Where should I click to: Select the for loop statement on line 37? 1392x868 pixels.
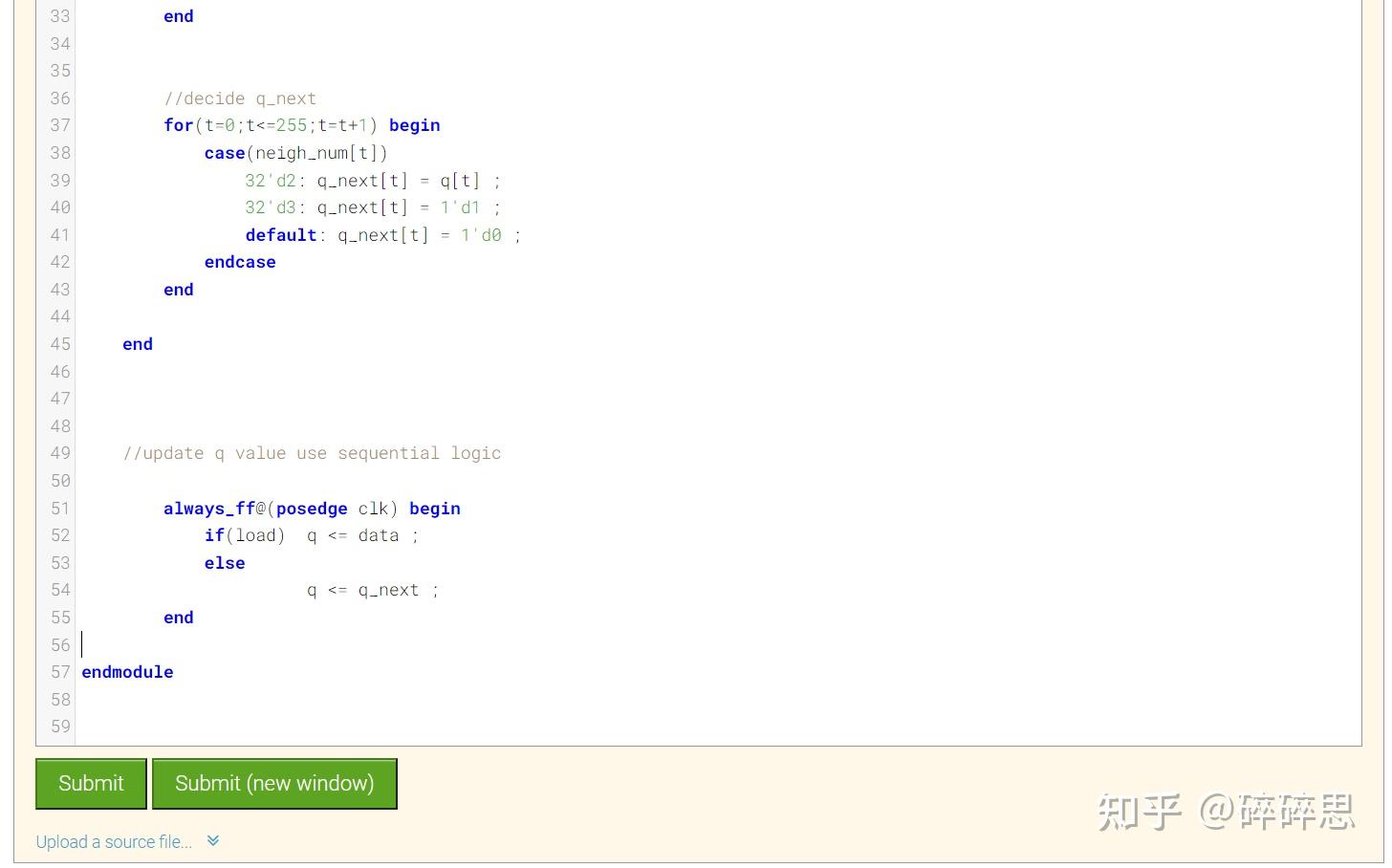click(x=287, y=125)
